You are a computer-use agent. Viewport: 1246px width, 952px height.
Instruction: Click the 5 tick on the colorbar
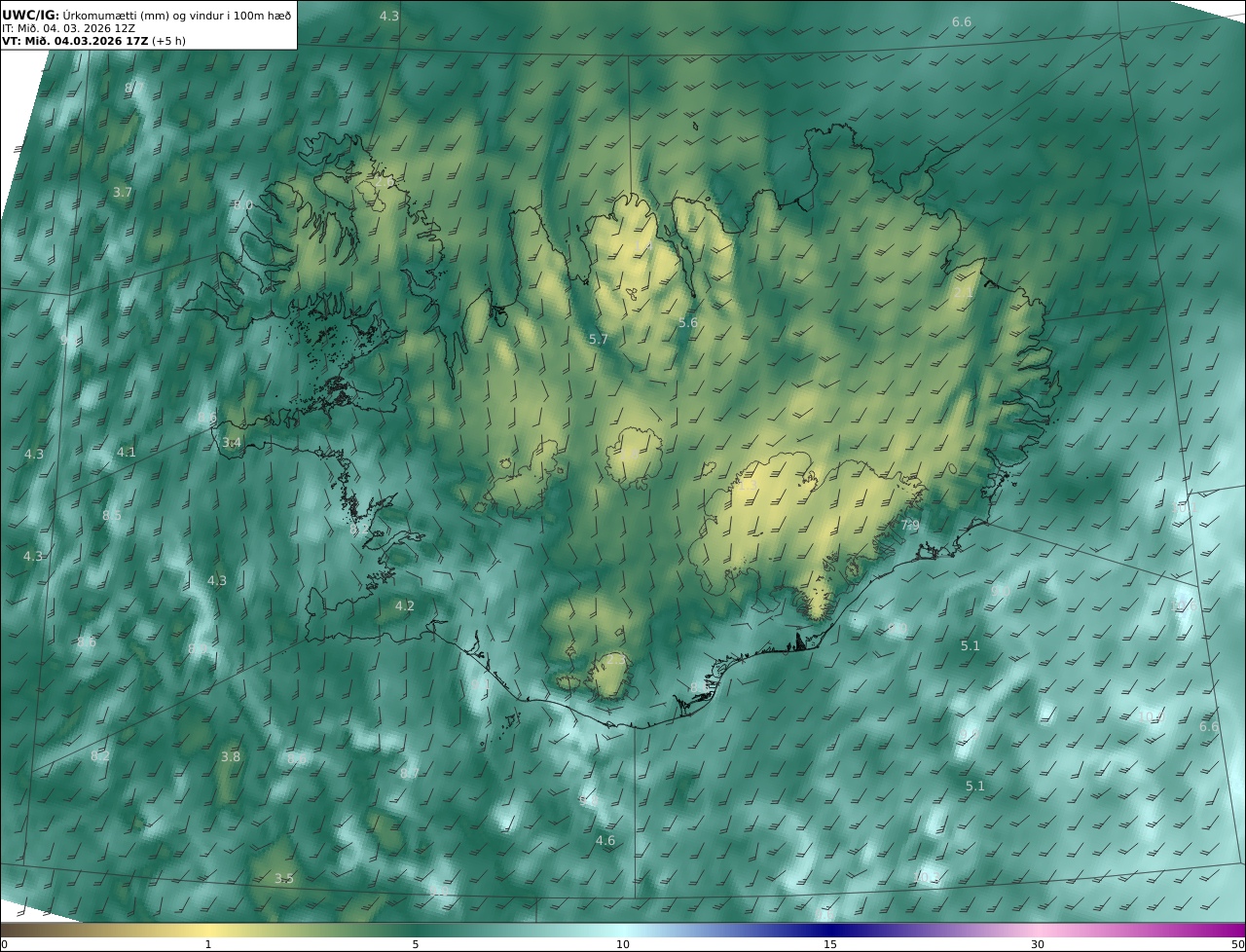click(416, 944)
